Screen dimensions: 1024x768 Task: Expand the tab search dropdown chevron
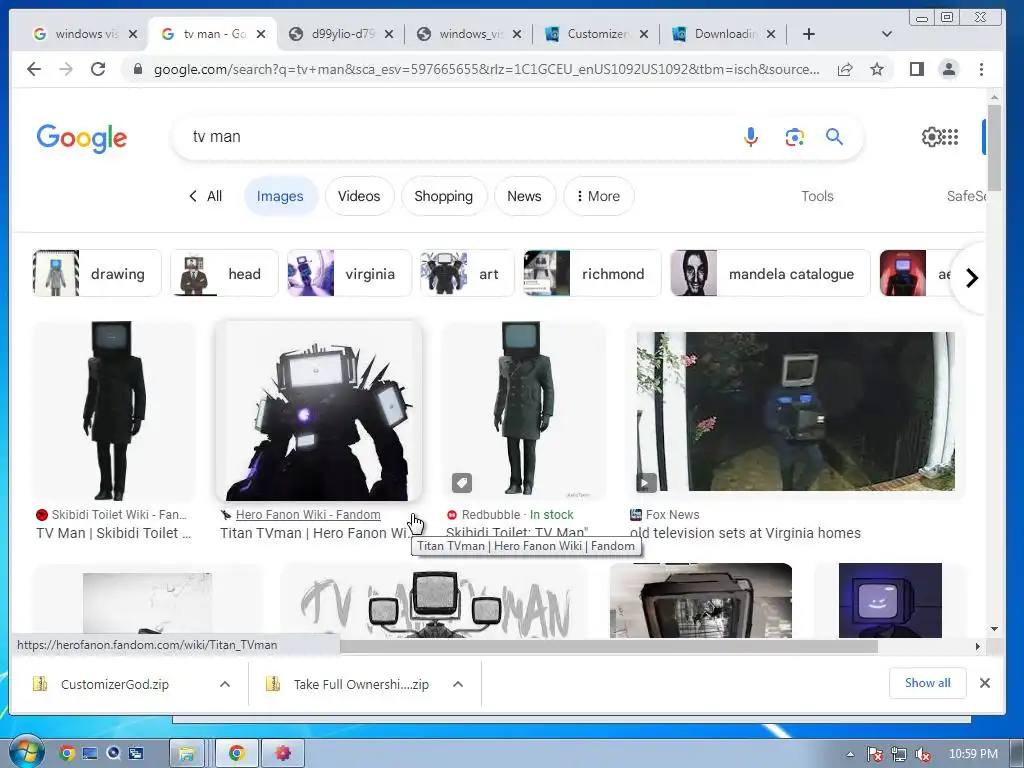(886, 34)
